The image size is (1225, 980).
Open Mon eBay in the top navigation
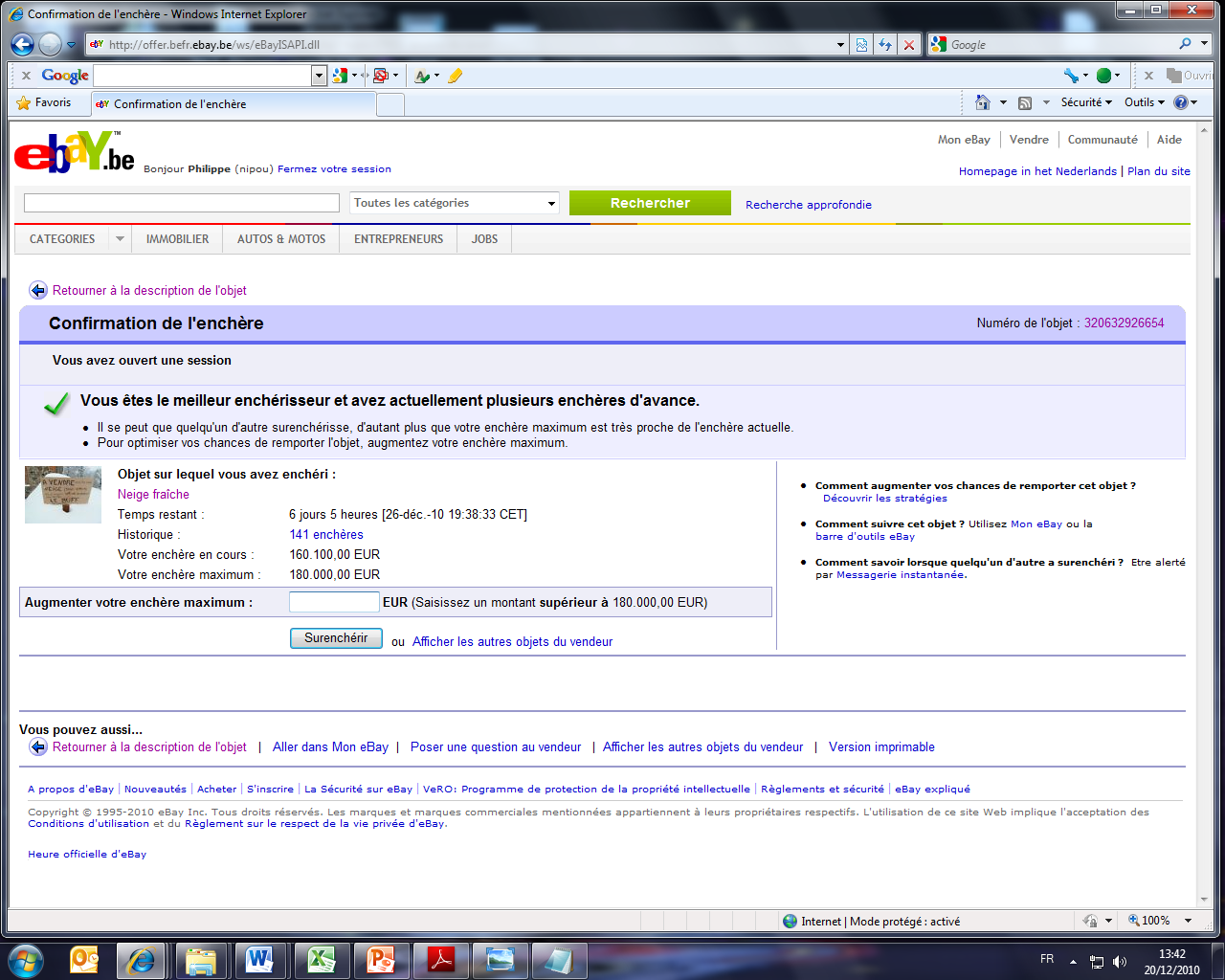pyautogui.click(x=964, y=140)
